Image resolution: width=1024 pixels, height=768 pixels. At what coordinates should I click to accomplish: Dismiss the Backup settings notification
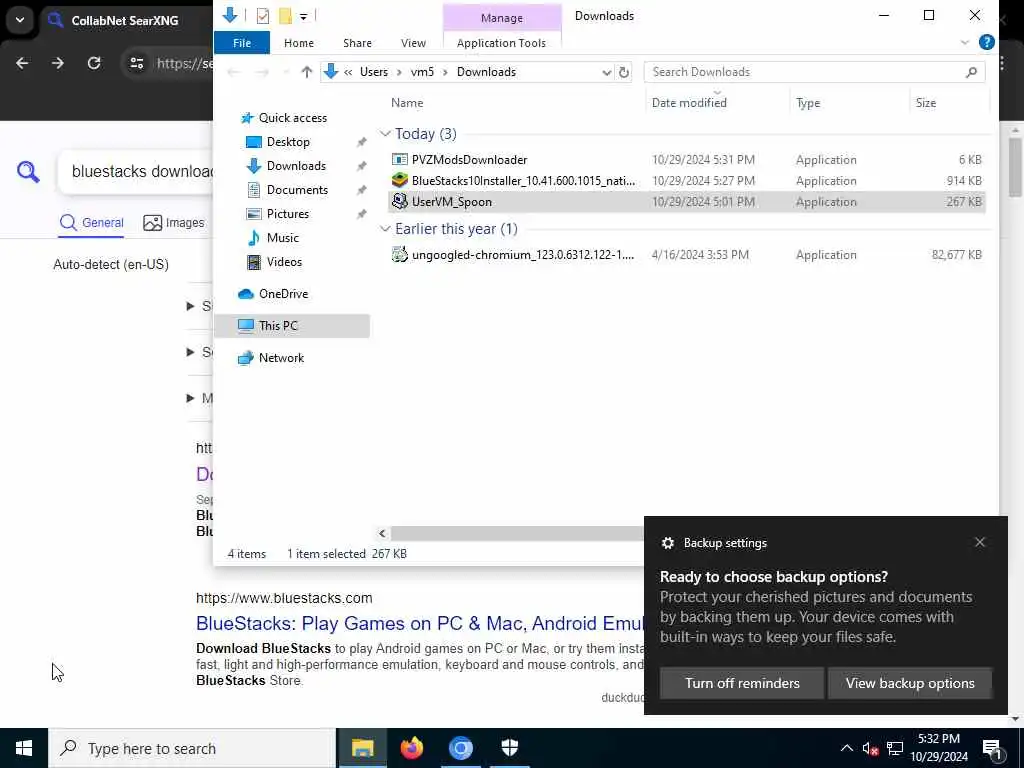click(980, 543)
